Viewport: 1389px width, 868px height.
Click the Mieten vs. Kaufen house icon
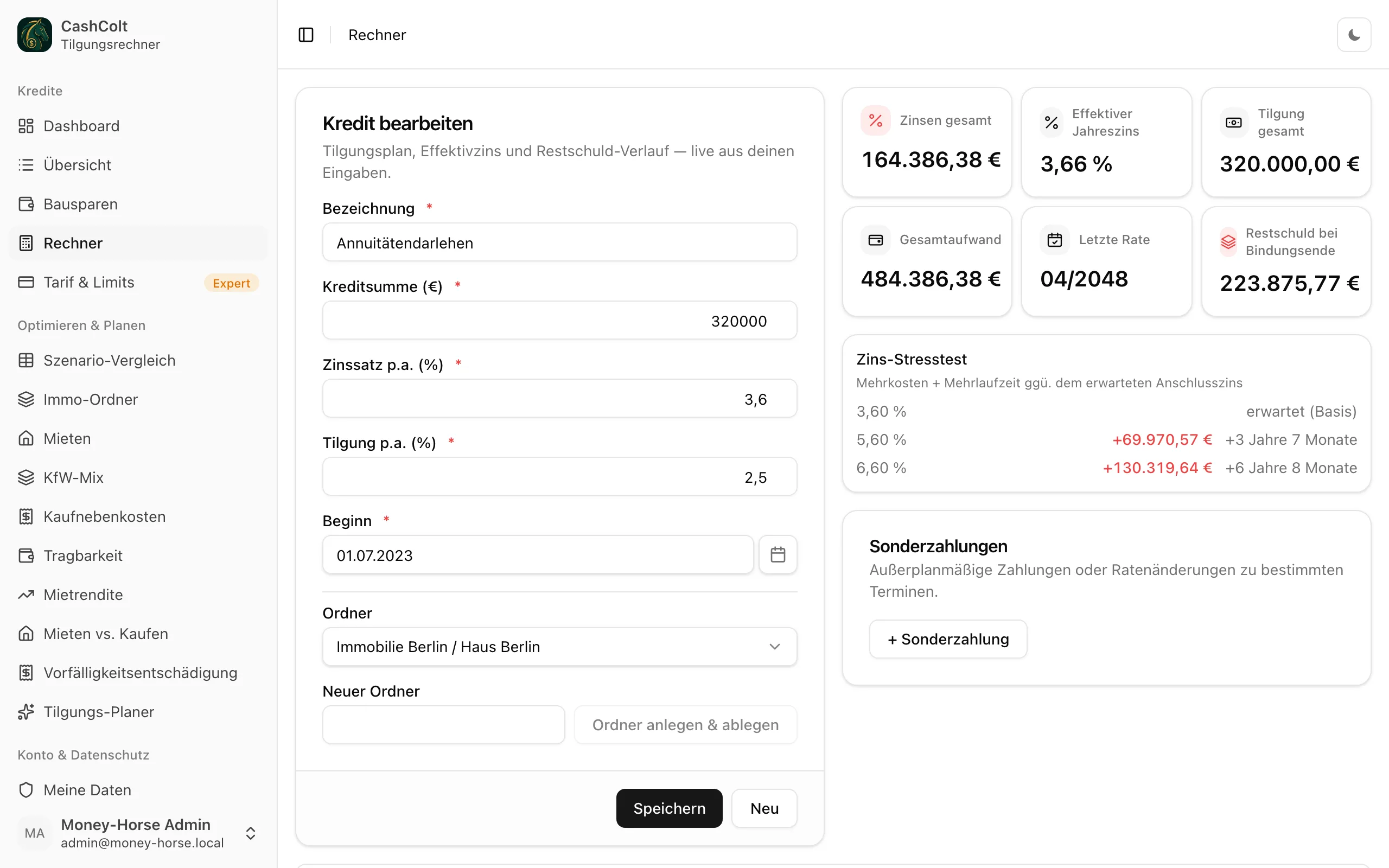click(x=26, y=633)
